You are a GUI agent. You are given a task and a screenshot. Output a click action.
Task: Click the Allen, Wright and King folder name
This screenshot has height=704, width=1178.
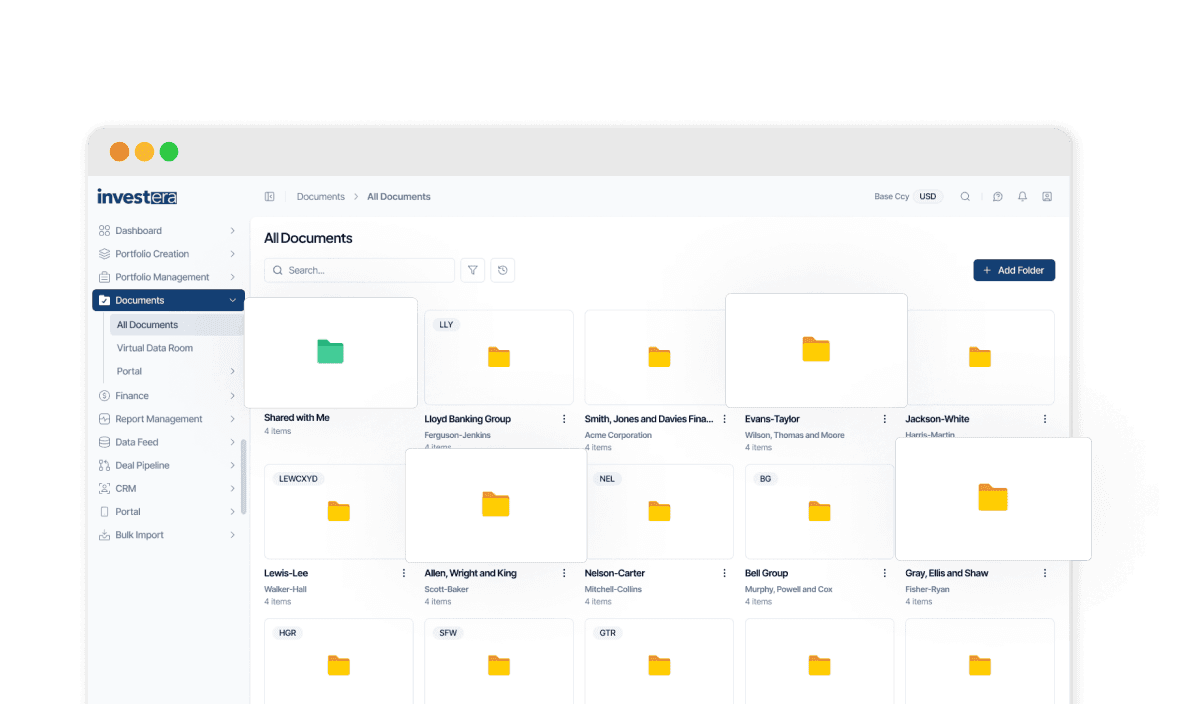coord(470,573)
